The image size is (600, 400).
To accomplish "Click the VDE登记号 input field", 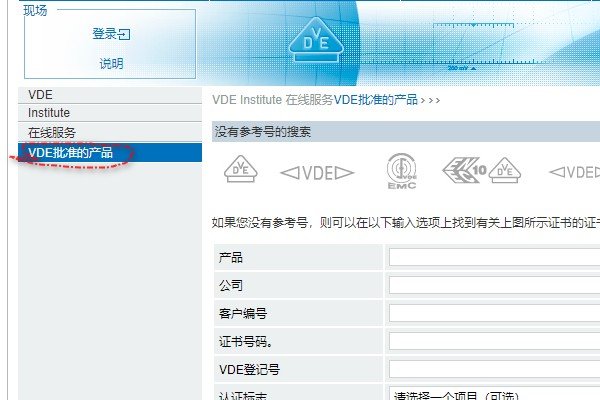I will tap(494, 369).
